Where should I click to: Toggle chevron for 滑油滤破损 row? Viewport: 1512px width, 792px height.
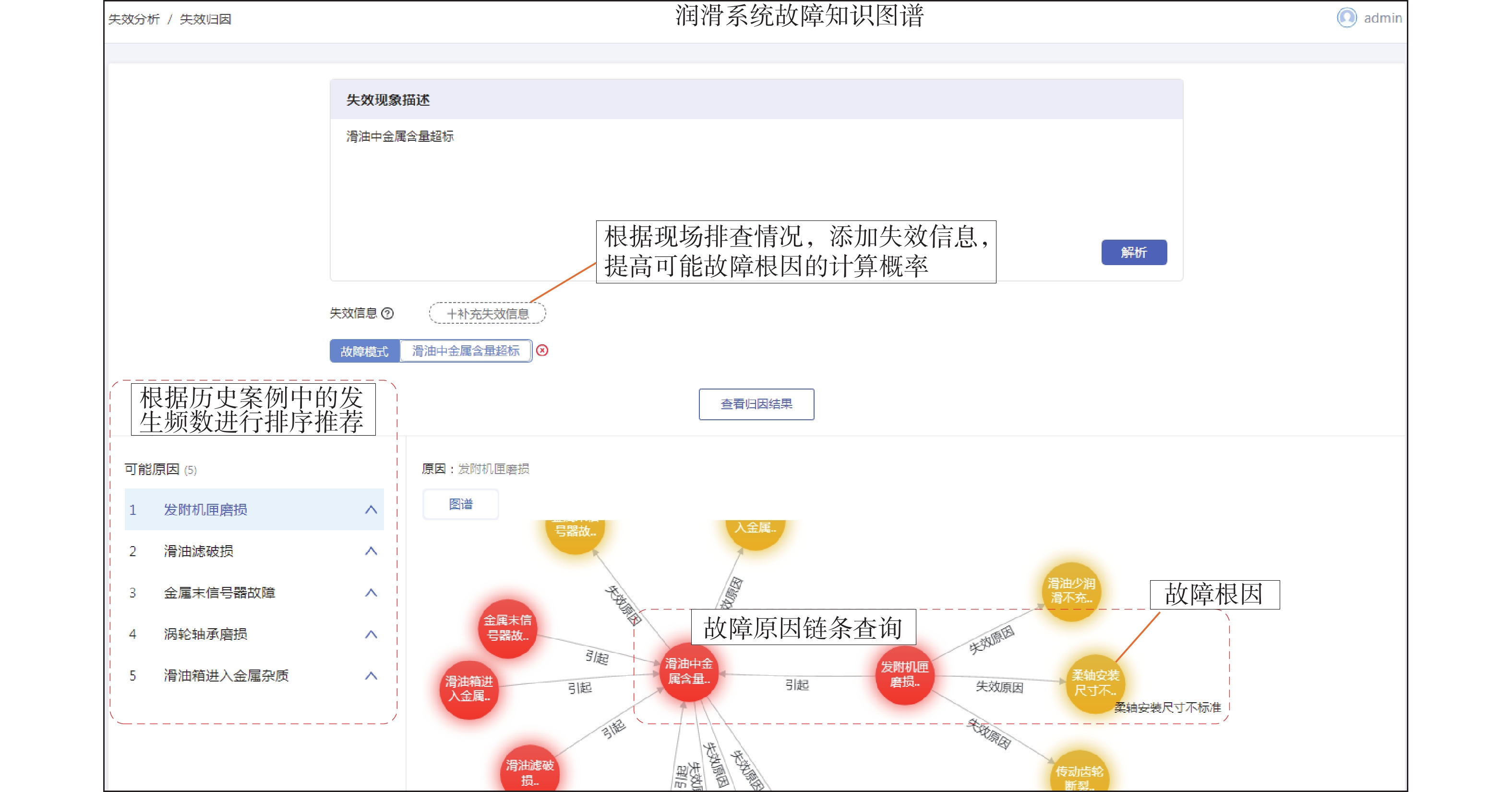click(x=371, y=551)
